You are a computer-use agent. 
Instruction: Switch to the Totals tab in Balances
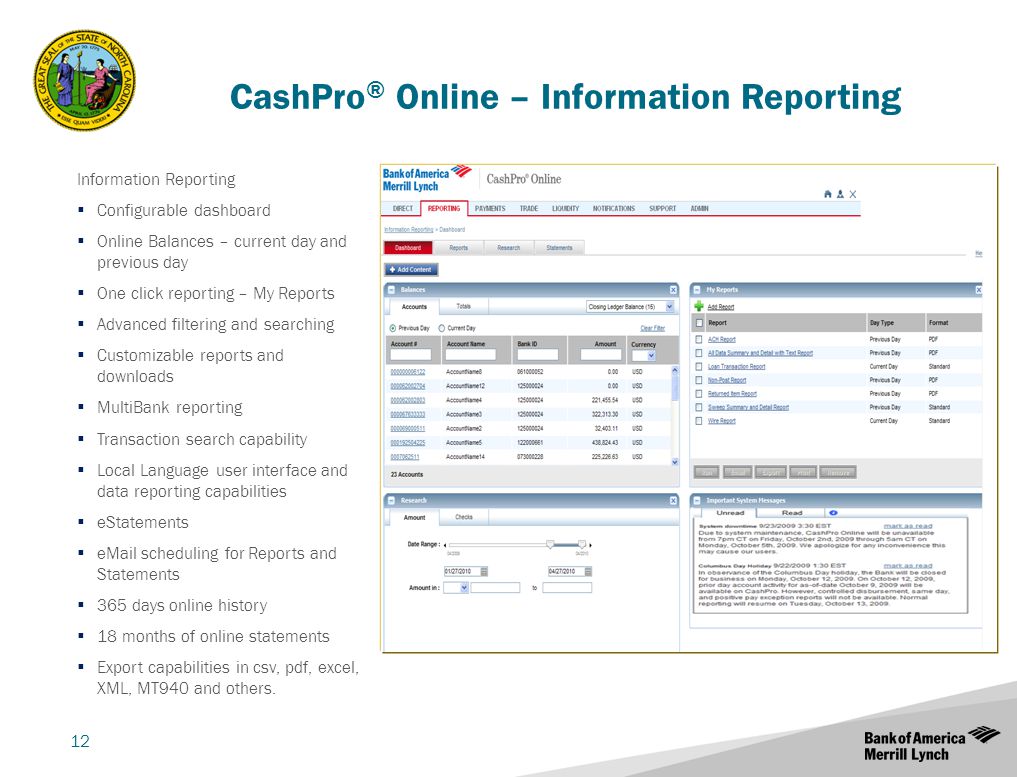click(463, 306)
